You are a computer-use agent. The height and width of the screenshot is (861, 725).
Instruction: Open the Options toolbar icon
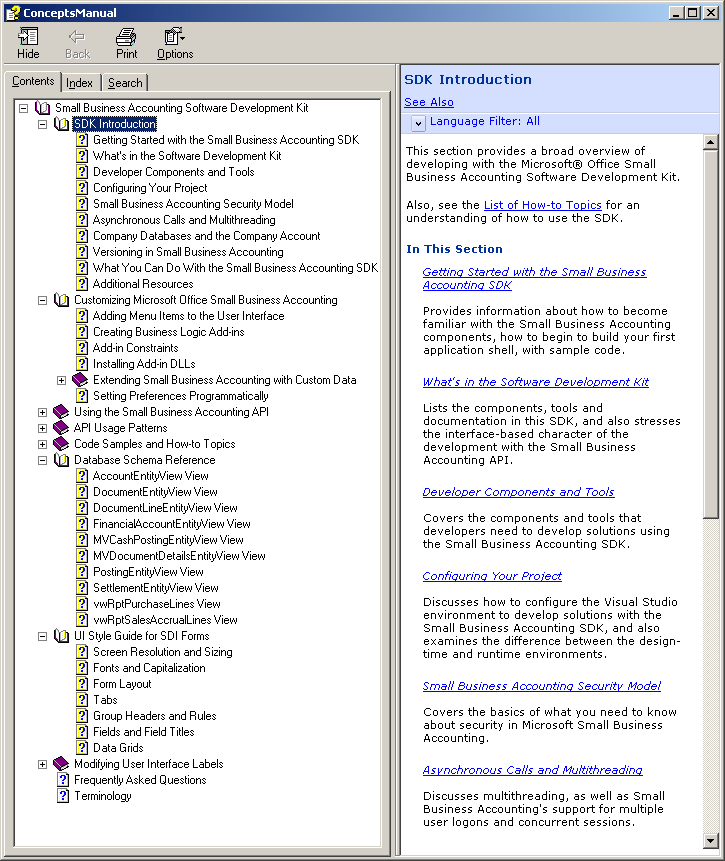point(175,37)
